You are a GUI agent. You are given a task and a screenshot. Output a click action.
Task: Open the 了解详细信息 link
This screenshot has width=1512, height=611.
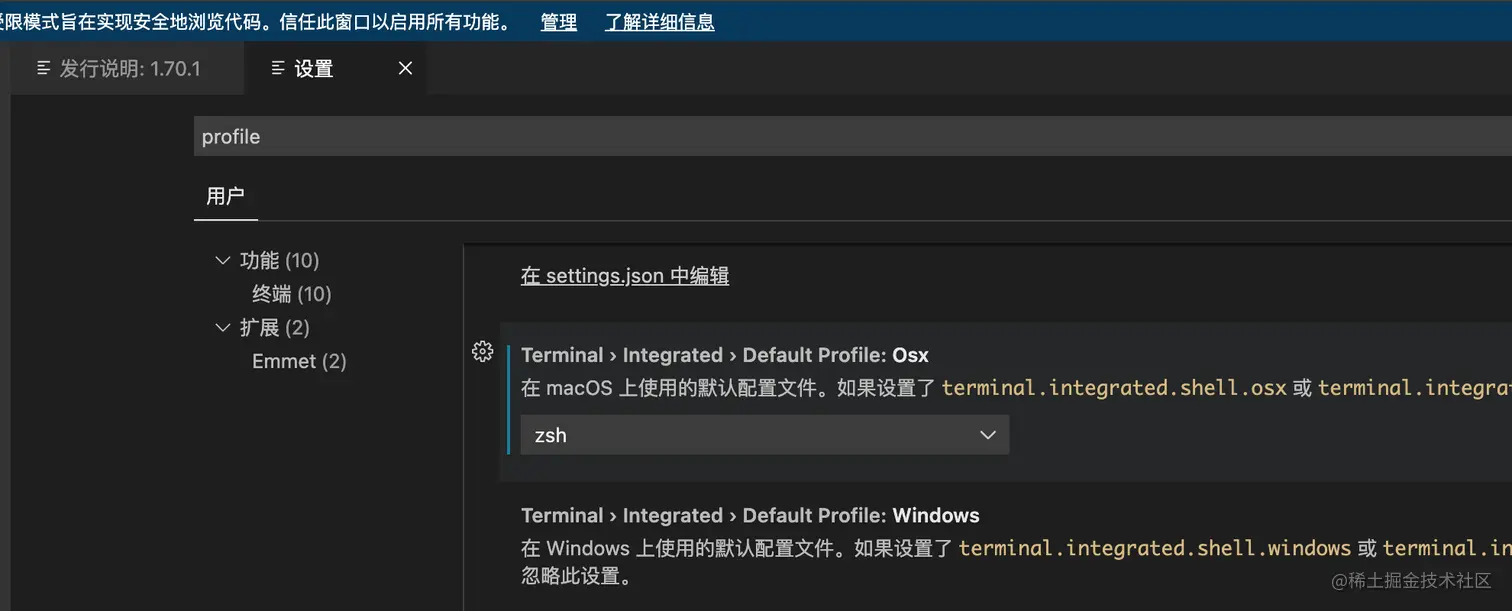pyautogui.click(x=659, y=22)
